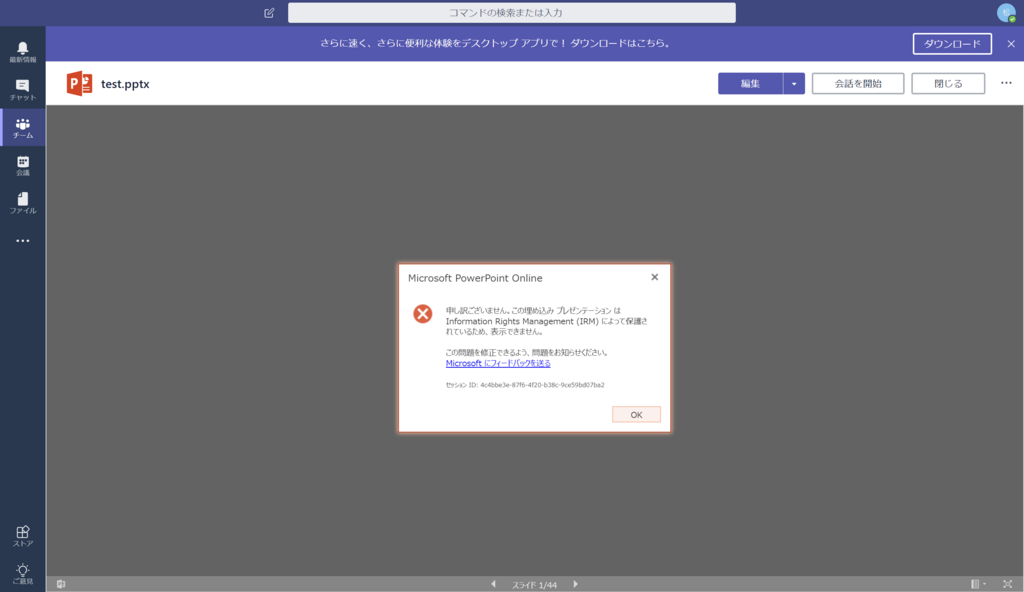Open the sidebar more apps ellipsis
The width and height of the screenshot is (1024, 592).
[23, 241]
